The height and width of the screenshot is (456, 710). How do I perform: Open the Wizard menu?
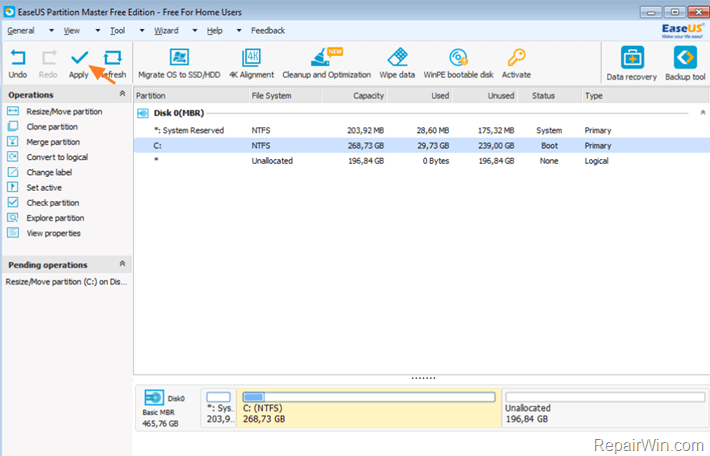pos(166,31)
